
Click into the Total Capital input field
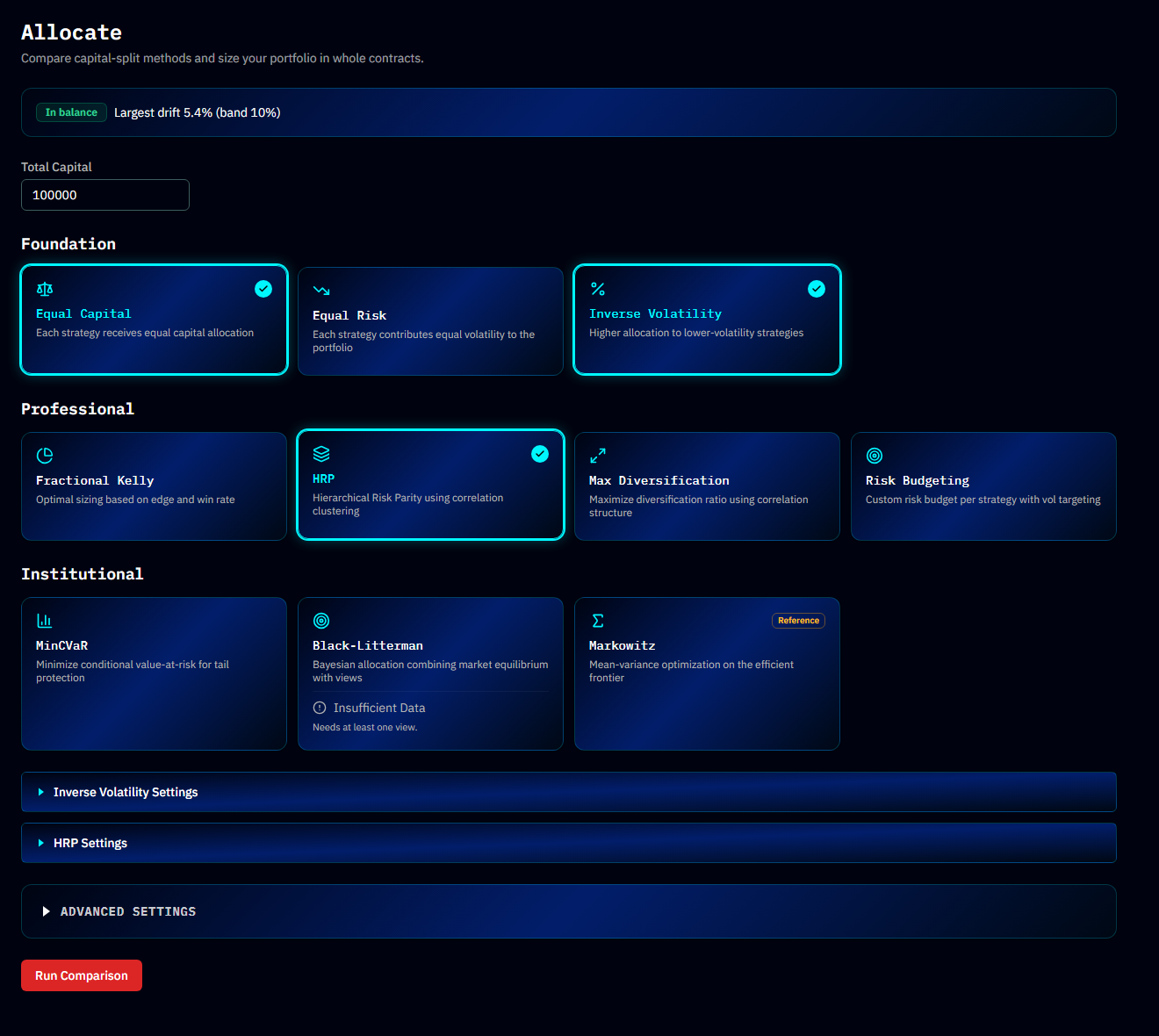click(105, 195)
